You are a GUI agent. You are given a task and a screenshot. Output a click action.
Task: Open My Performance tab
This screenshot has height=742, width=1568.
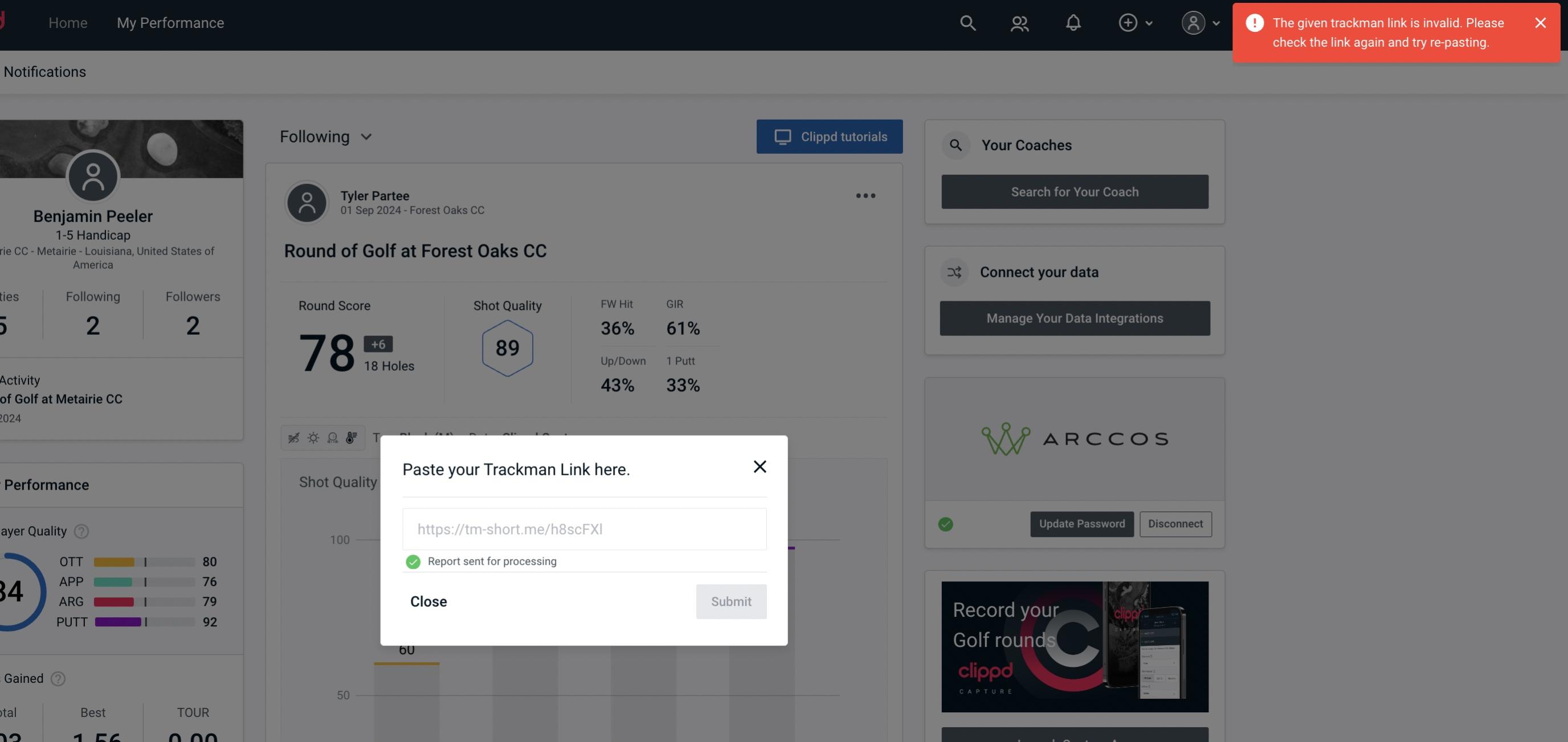click(x=171, y=22)
